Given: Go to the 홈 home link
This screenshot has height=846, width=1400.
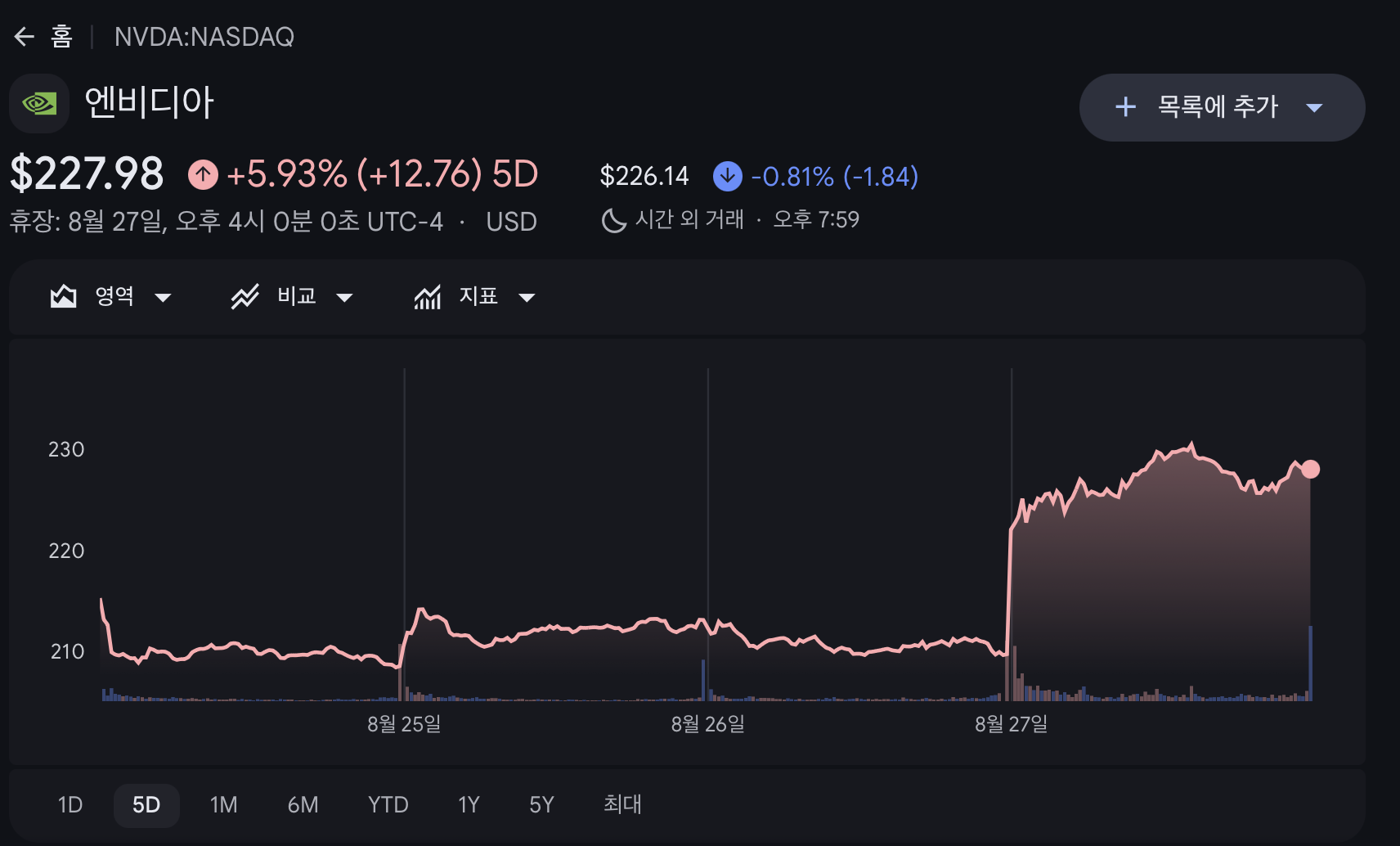Looking at the screenshot, I should [61, 37].
